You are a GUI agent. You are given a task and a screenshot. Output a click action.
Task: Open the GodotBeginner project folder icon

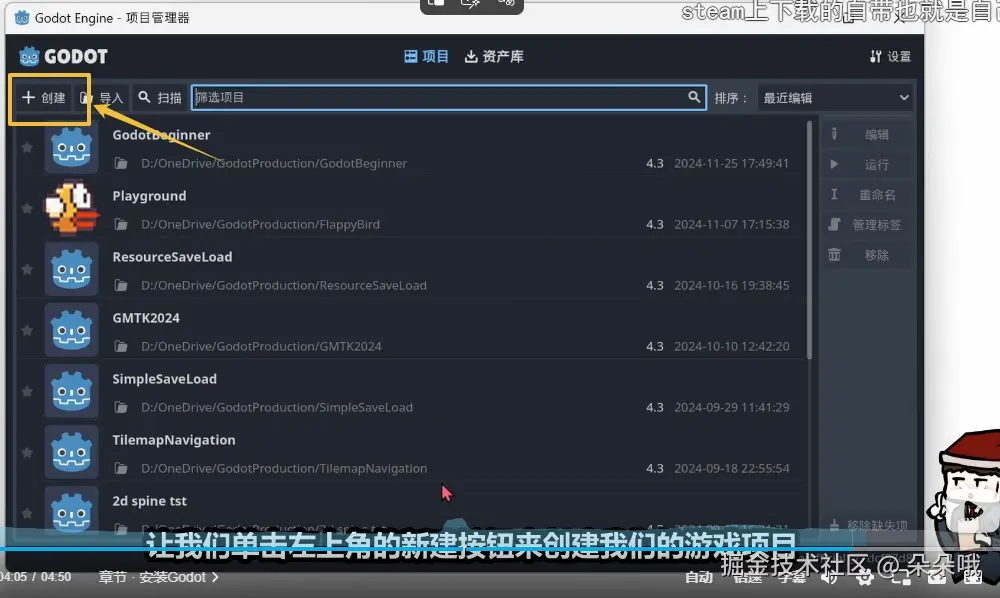click(x=121, y=164)
